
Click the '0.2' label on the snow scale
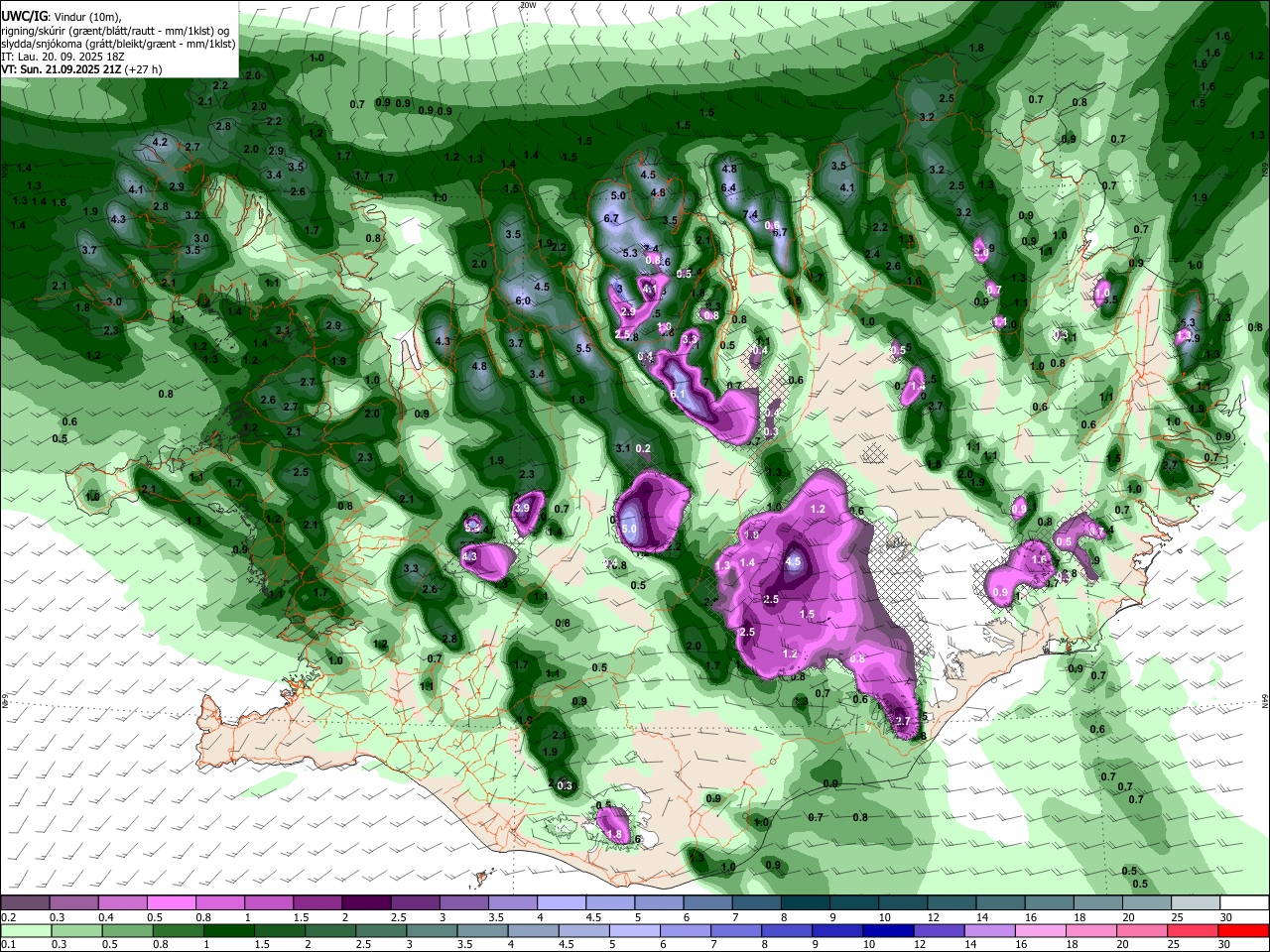click(8, 917)
